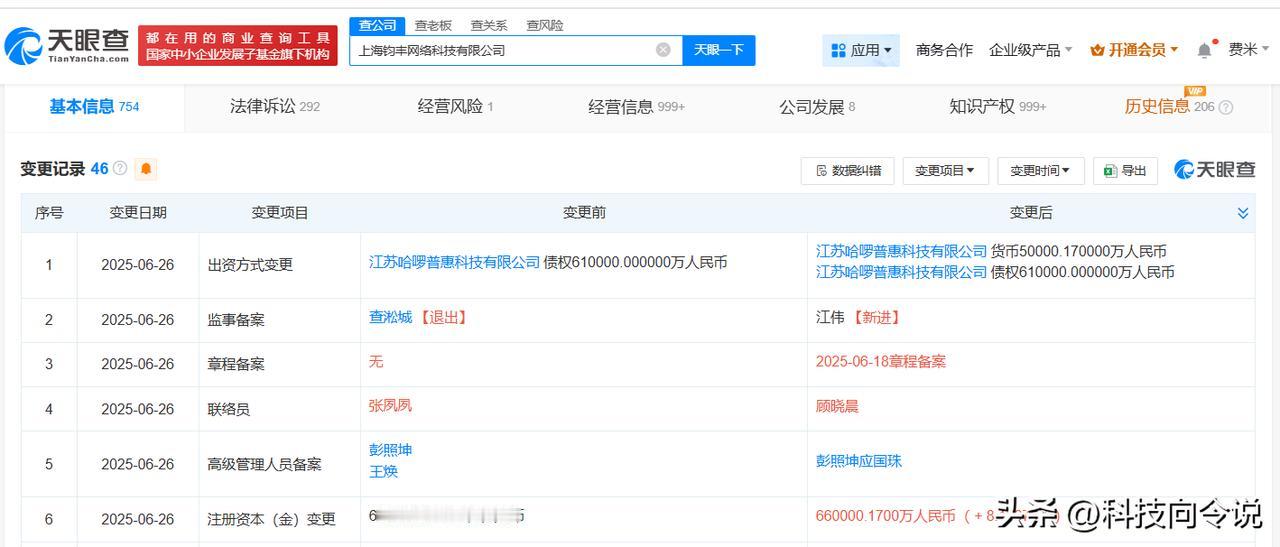Screen dimensions: 1280x547
Task: Open the 查淞城 person link
Action: click(x=390, y=317)
